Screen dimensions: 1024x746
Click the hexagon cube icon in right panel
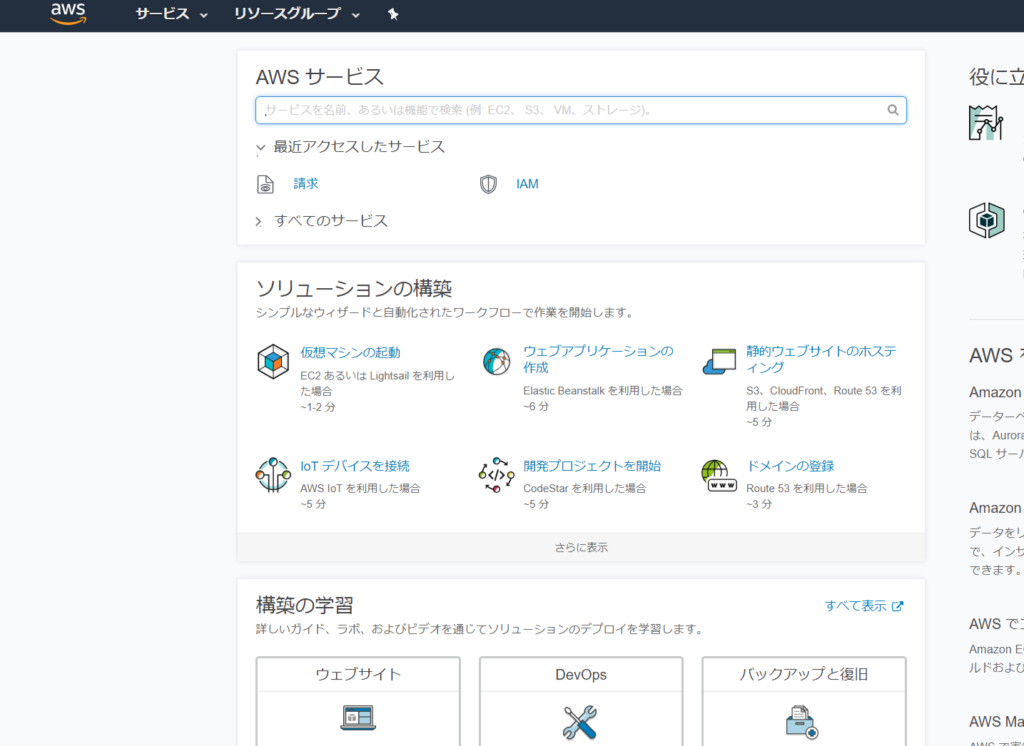coord(986,221)
